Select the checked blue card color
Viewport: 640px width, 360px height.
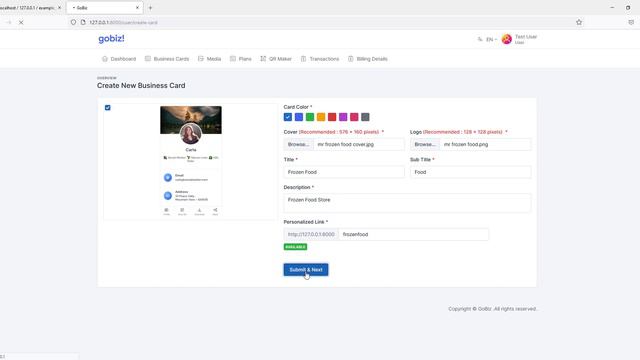(x=288, y=117)
